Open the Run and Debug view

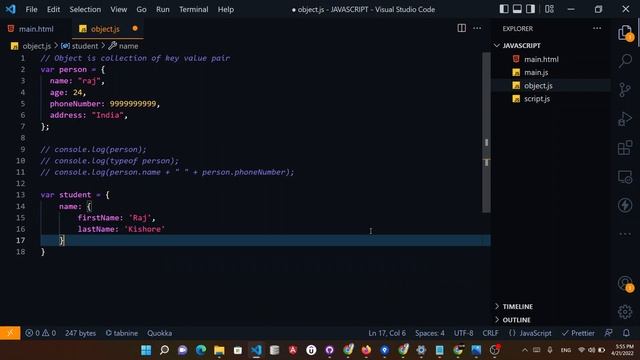(625, 119)
